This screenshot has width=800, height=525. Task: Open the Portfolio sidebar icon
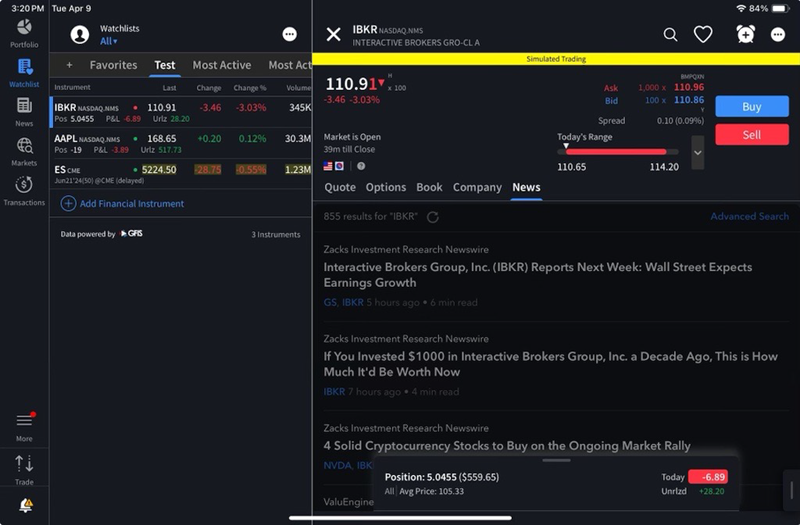pos(24,28)
